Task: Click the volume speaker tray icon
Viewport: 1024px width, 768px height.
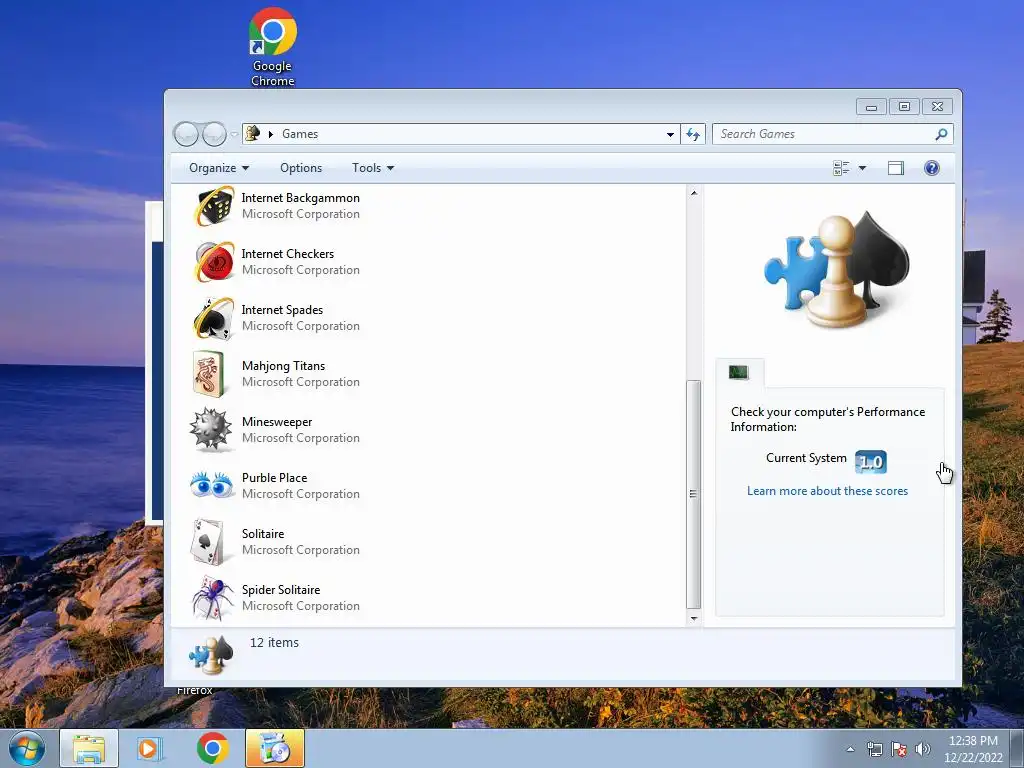Action: tap(923, 749)
